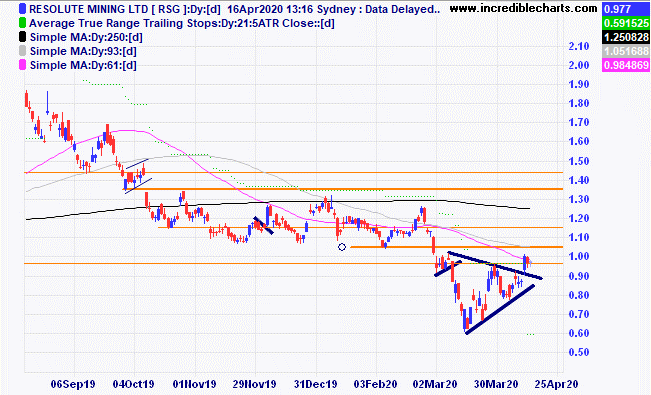Click the green ATR Trailing Stops legend swatch
The image size is (651, 395).
[x=22, y=23]
